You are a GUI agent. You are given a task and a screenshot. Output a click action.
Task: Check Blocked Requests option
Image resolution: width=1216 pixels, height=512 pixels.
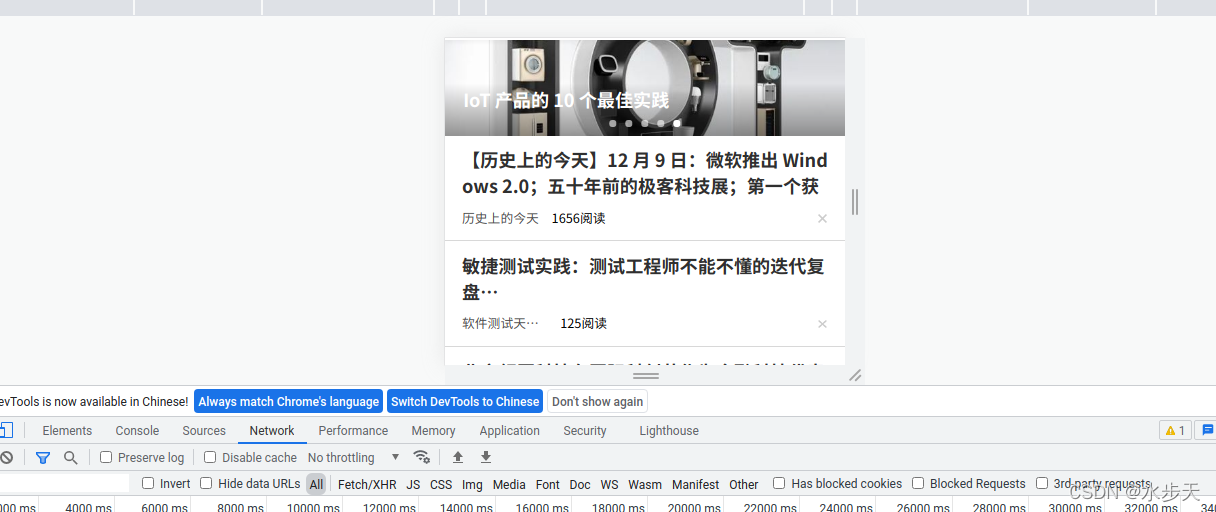[x=918, y=483]
